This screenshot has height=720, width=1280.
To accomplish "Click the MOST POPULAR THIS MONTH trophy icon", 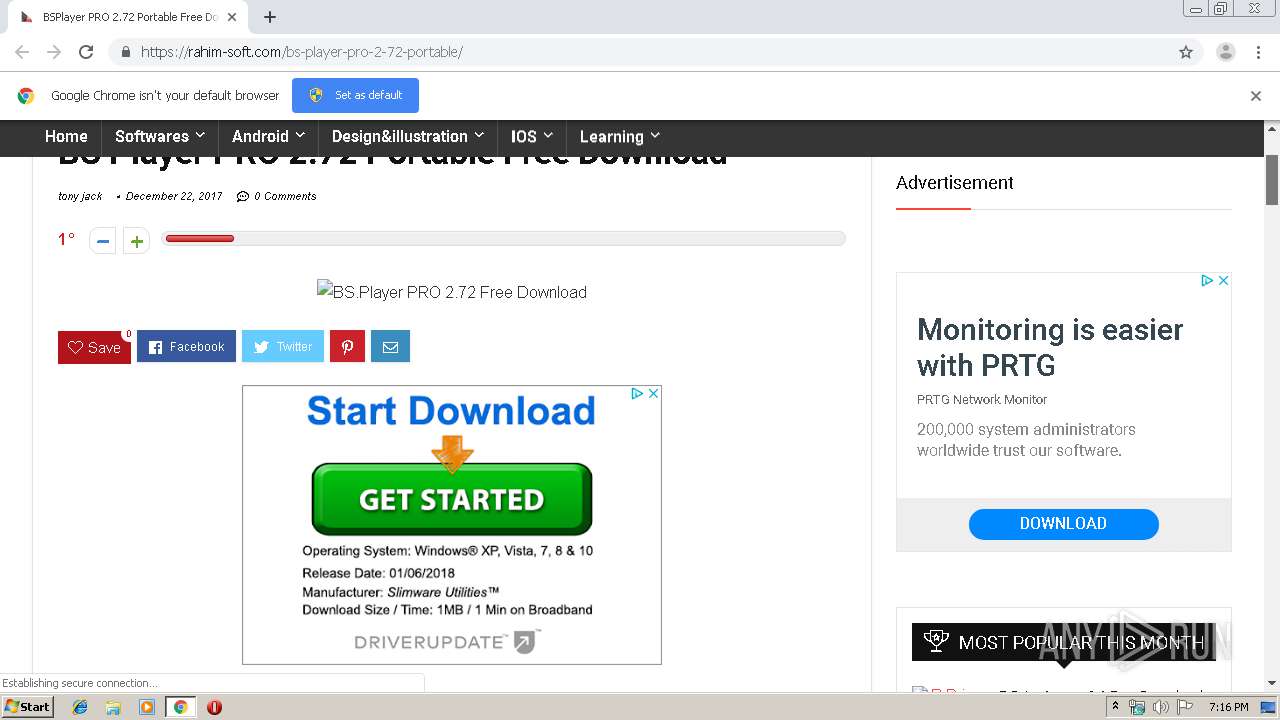I will (x=935, y=641).
